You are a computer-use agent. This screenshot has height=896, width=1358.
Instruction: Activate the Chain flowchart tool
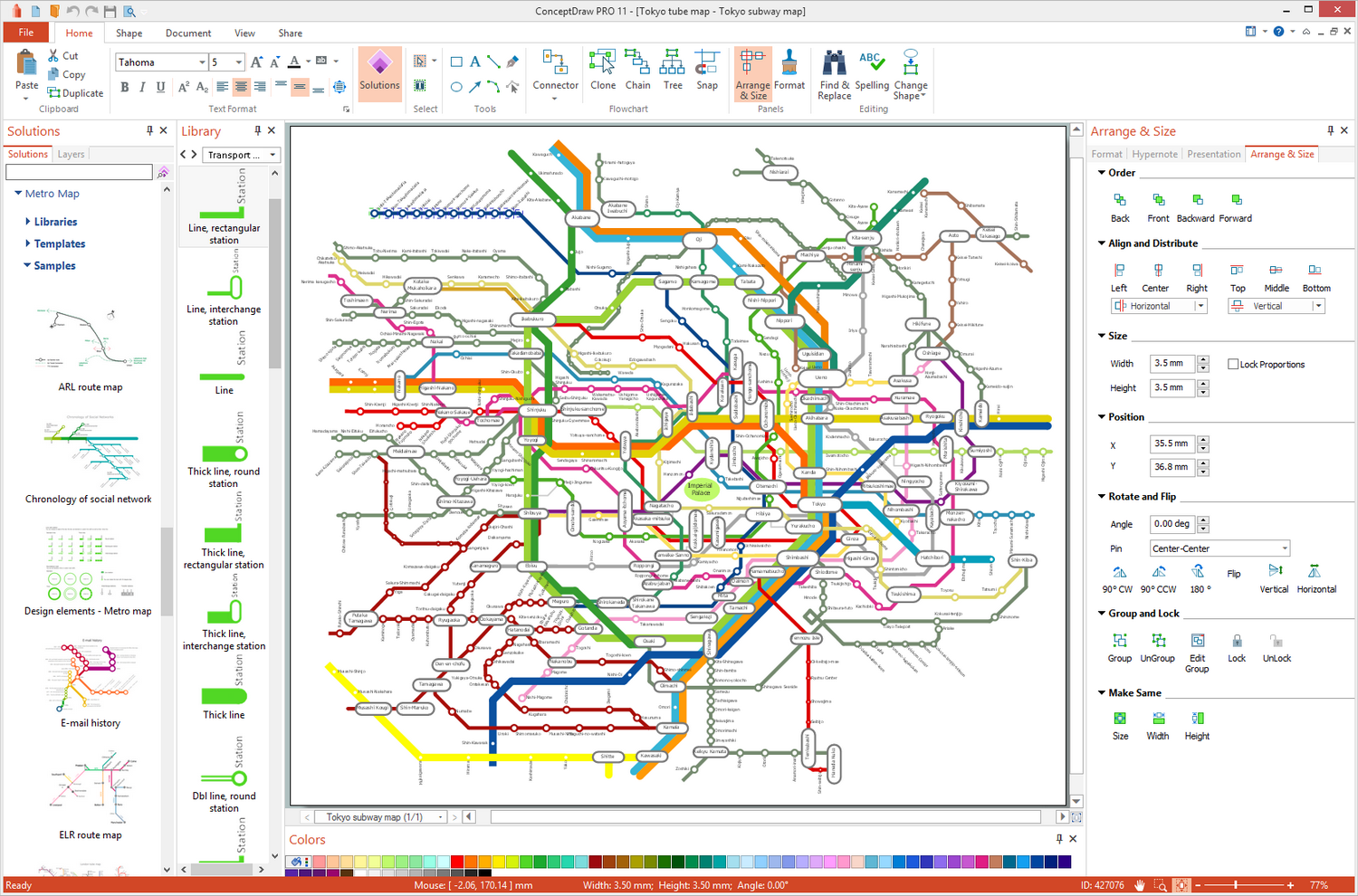[637, 71]
